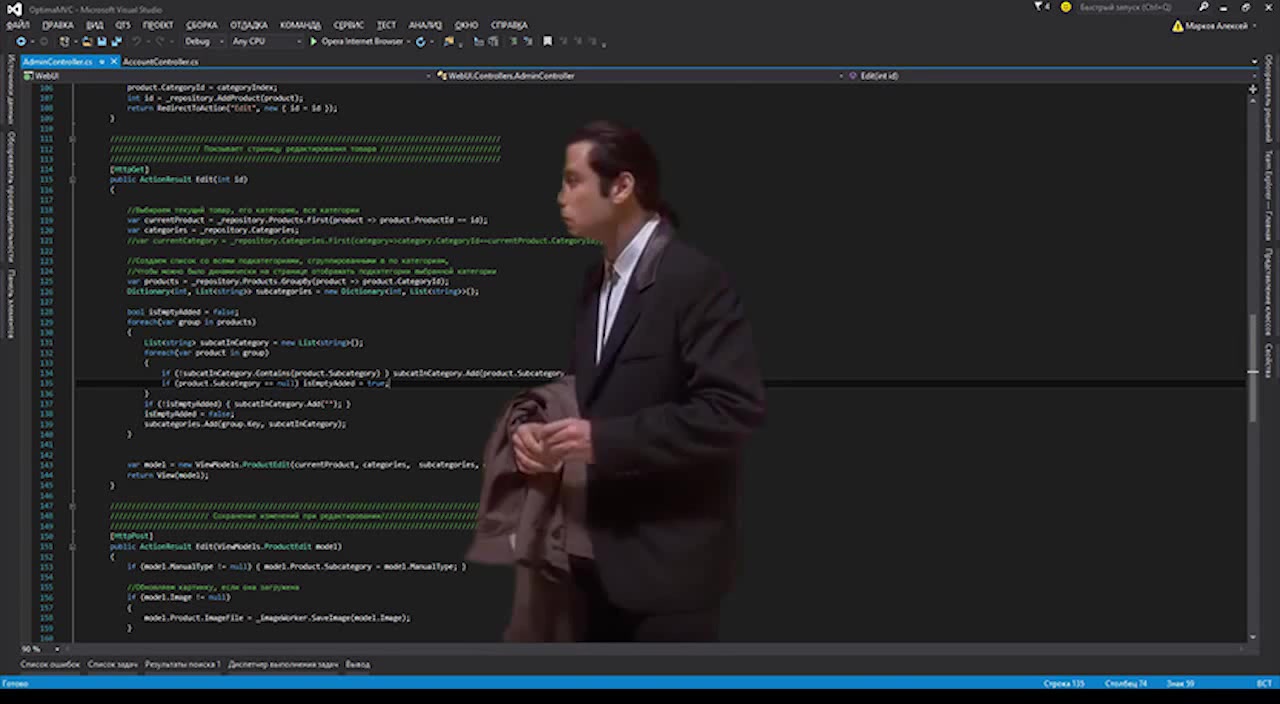Click the Save All toolbar icon
This screenshot has height=704, width=1280.
[x=118, y=41]
